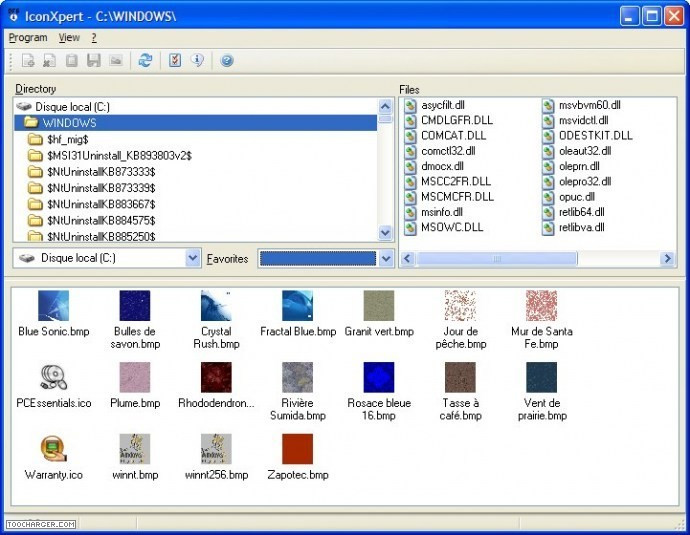The height and width of the screenshot is (535, 690).
Task: Select the Bulles de savon.bmp thumbnail
Action: (x=135, y=306)
